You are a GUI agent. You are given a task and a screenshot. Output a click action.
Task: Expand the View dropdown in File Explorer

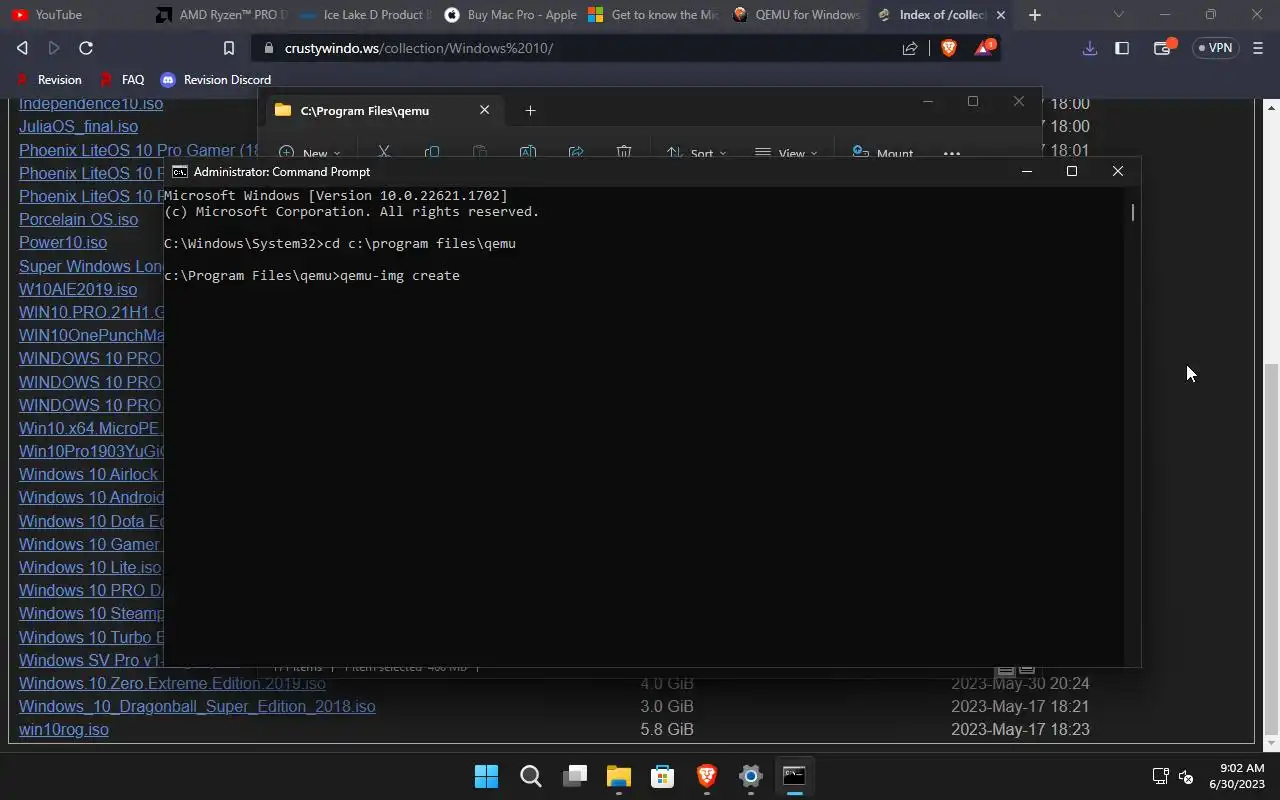(786, 153)
